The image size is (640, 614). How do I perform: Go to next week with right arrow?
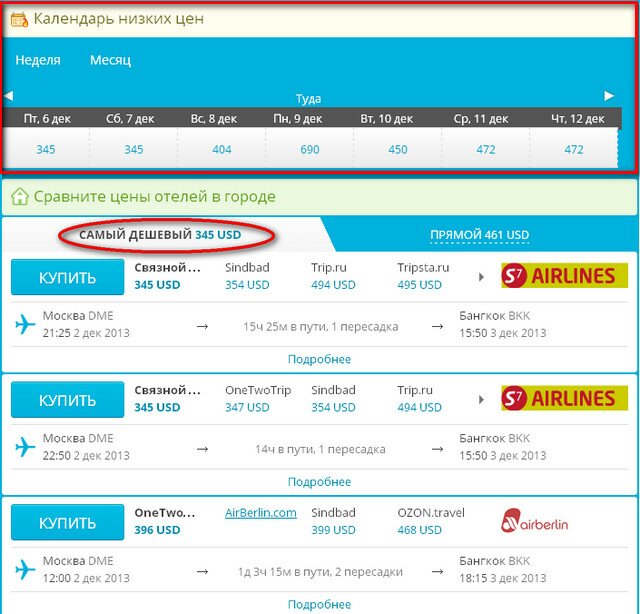click(x=609, y=96)
